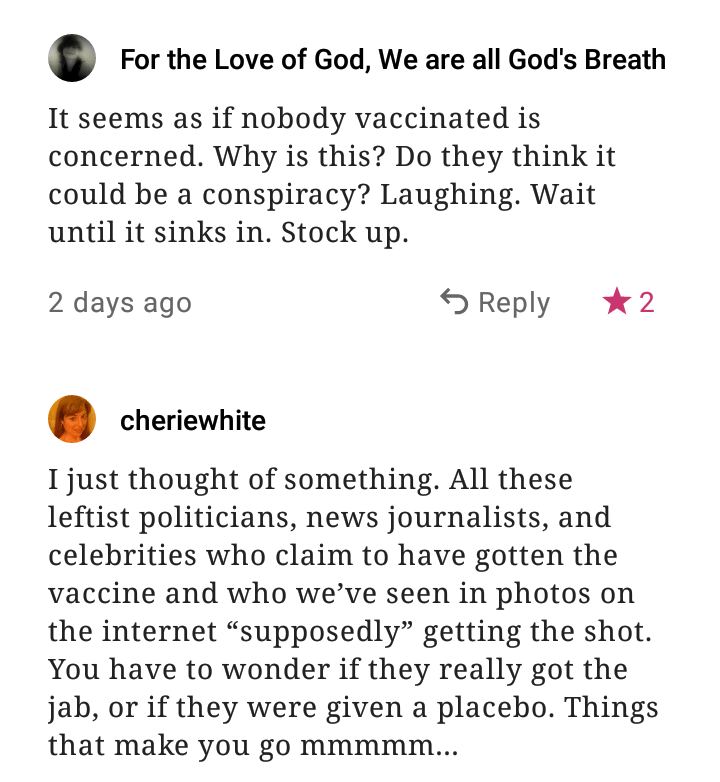Open the "For the Love of God" author name
This screenshot has width=720, height=782.
[x=392, y=60]
